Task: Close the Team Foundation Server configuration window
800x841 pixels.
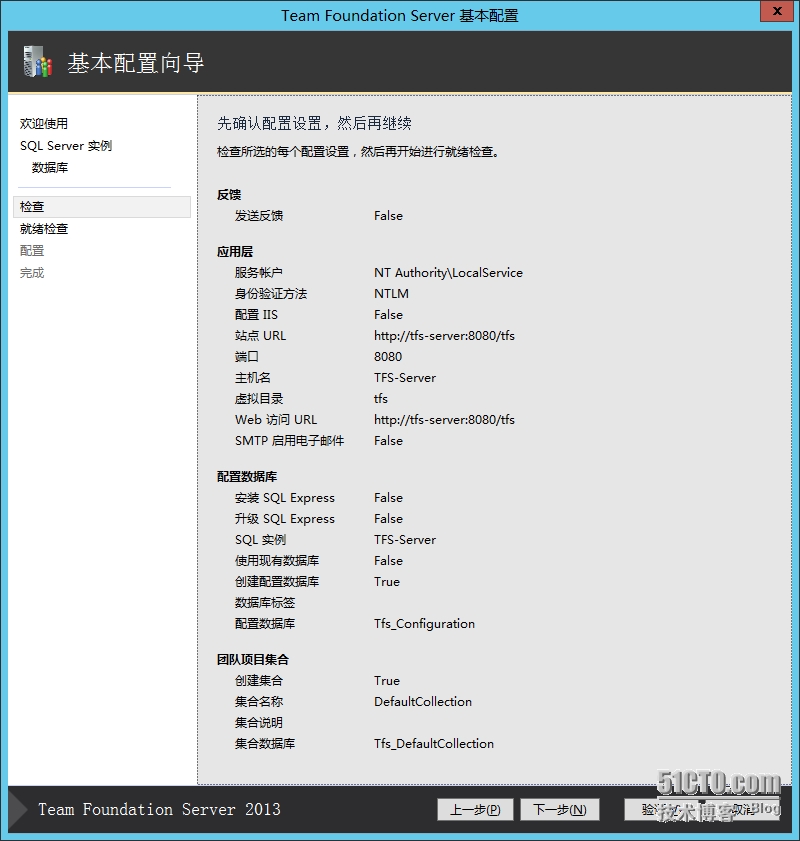Action: point(776,12)
